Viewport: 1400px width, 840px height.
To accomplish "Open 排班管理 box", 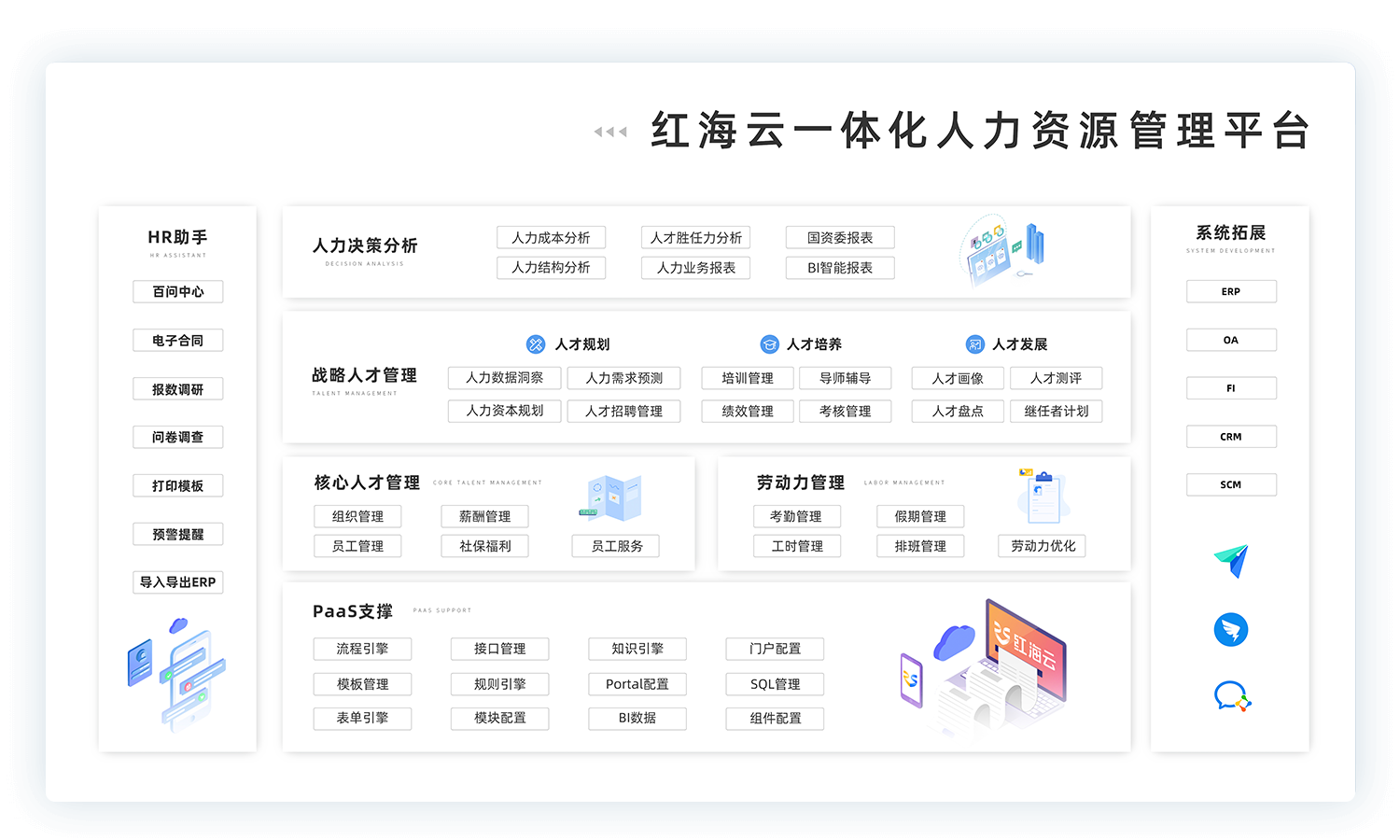I will [x=921, y=546].
